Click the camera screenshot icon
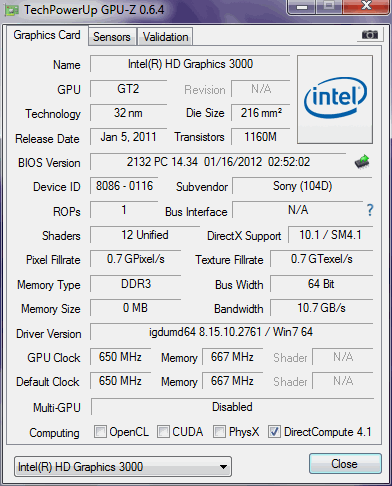Screen dimensions: 392x486 pos(370,35)
